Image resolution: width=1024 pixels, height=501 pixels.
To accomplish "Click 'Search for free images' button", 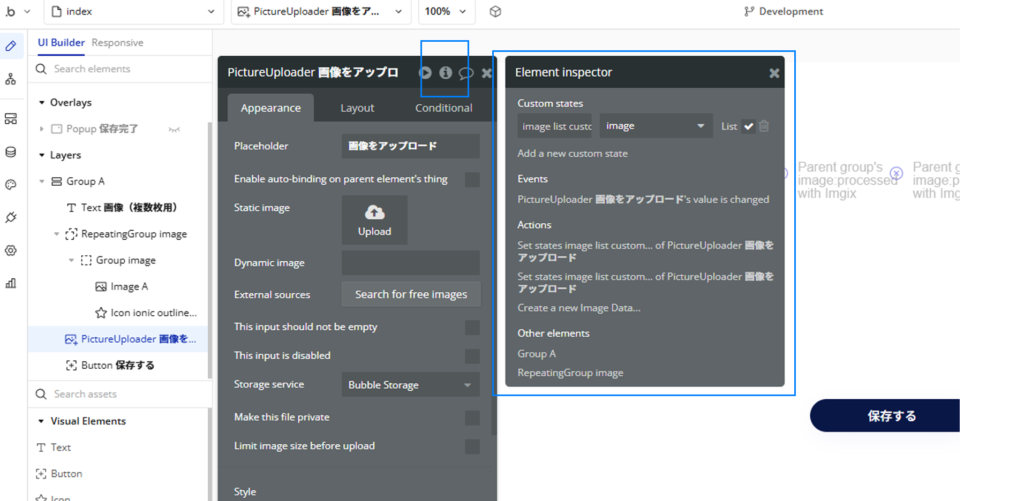I will coord(410,295).
